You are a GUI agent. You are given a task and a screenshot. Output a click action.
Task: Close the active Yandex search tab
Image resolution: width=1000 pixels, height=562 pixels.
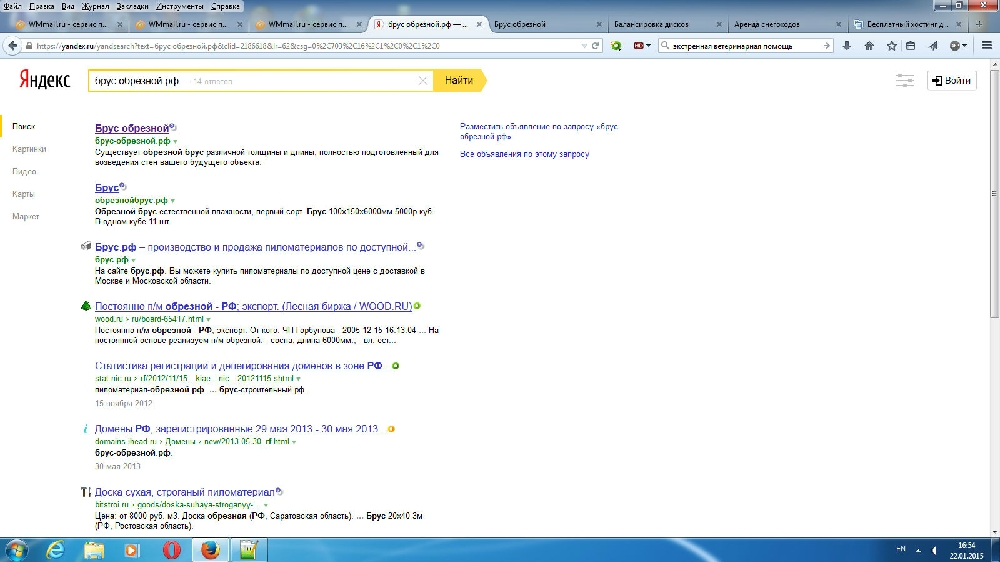point(479,24)
